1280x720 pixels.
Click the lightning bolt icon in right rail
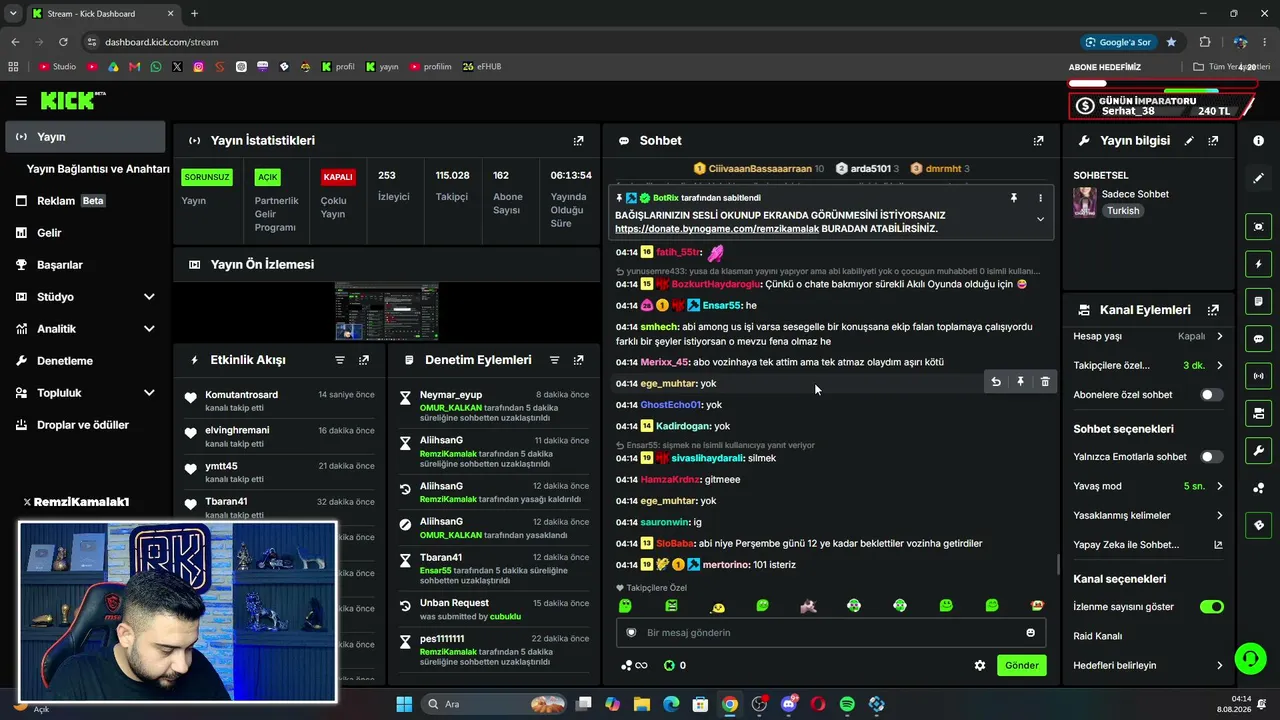pyautogui.click(x=1258, y=264)
